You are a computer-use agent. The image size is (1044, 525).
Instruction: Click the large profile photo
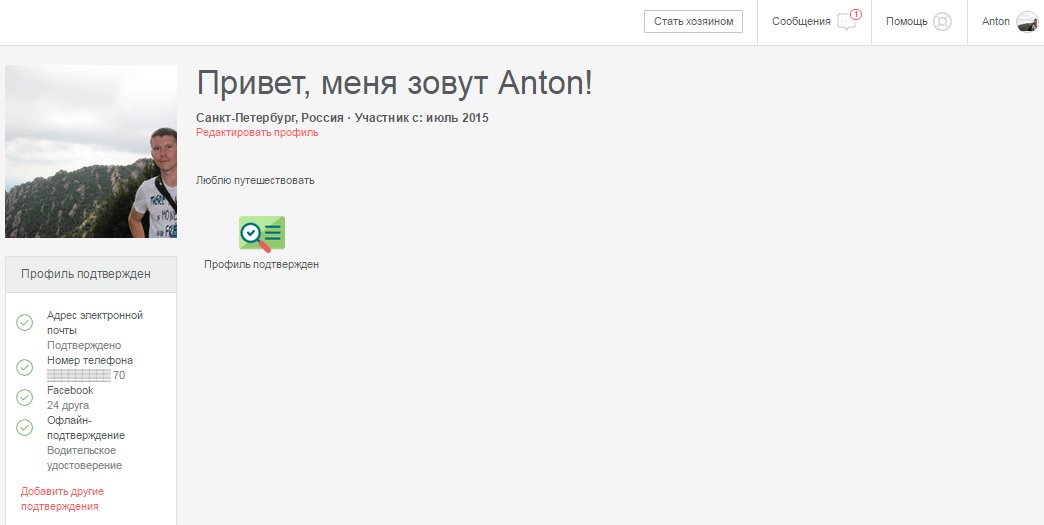91,151
